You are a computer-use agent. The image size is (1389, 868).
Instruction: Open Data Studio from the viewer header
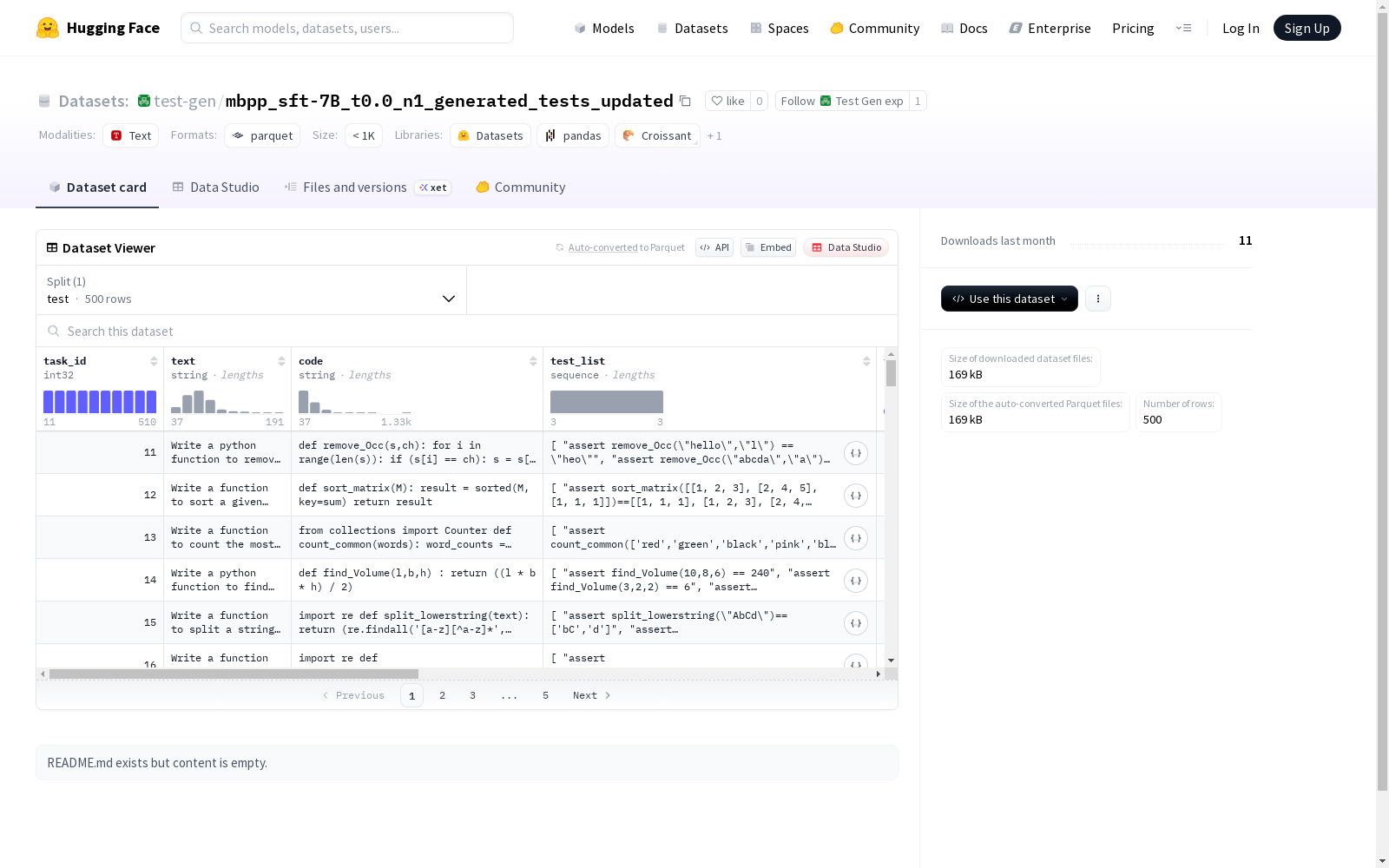click(x=846, y=247)
